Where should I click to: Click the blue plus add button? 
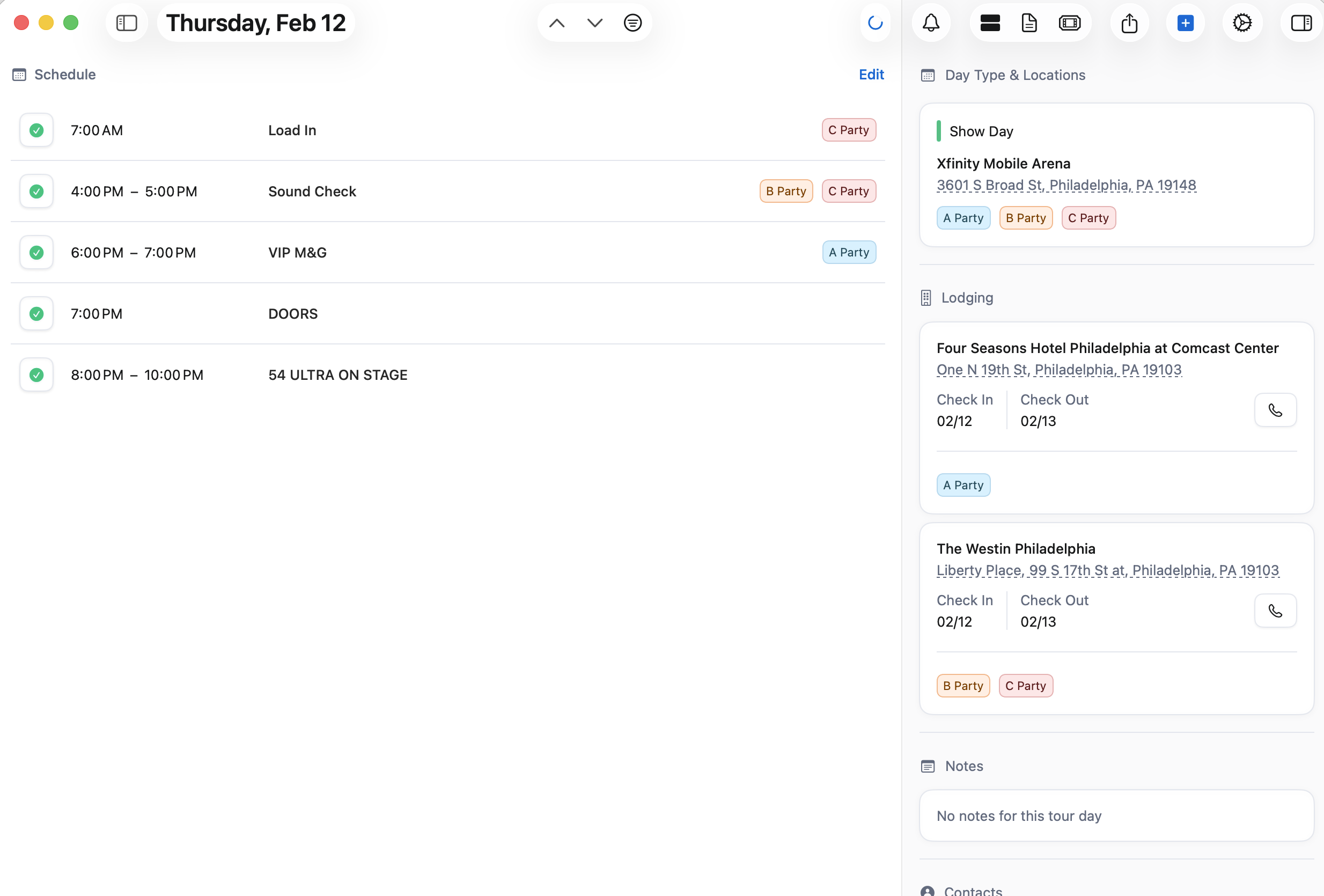[1185, 23]
